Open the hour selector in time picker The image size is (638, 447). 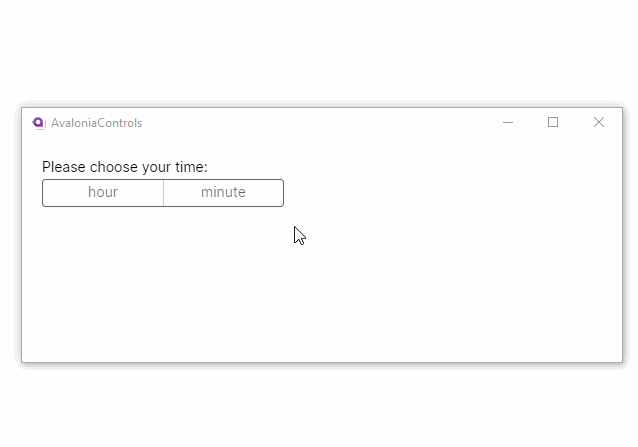tap(103, 193)
